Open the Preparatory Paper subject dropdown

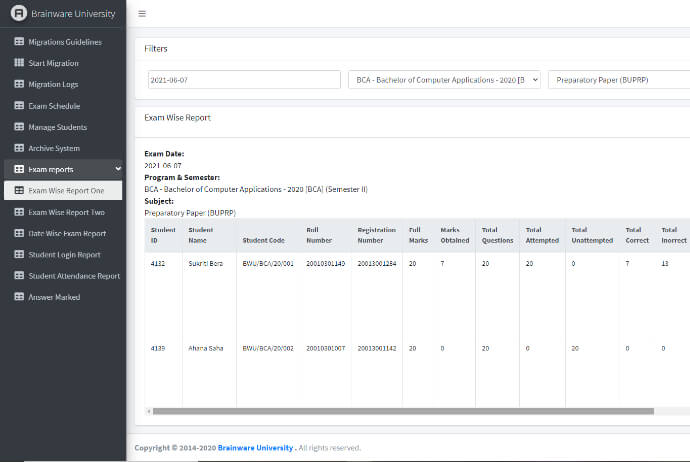pos(618,79)
